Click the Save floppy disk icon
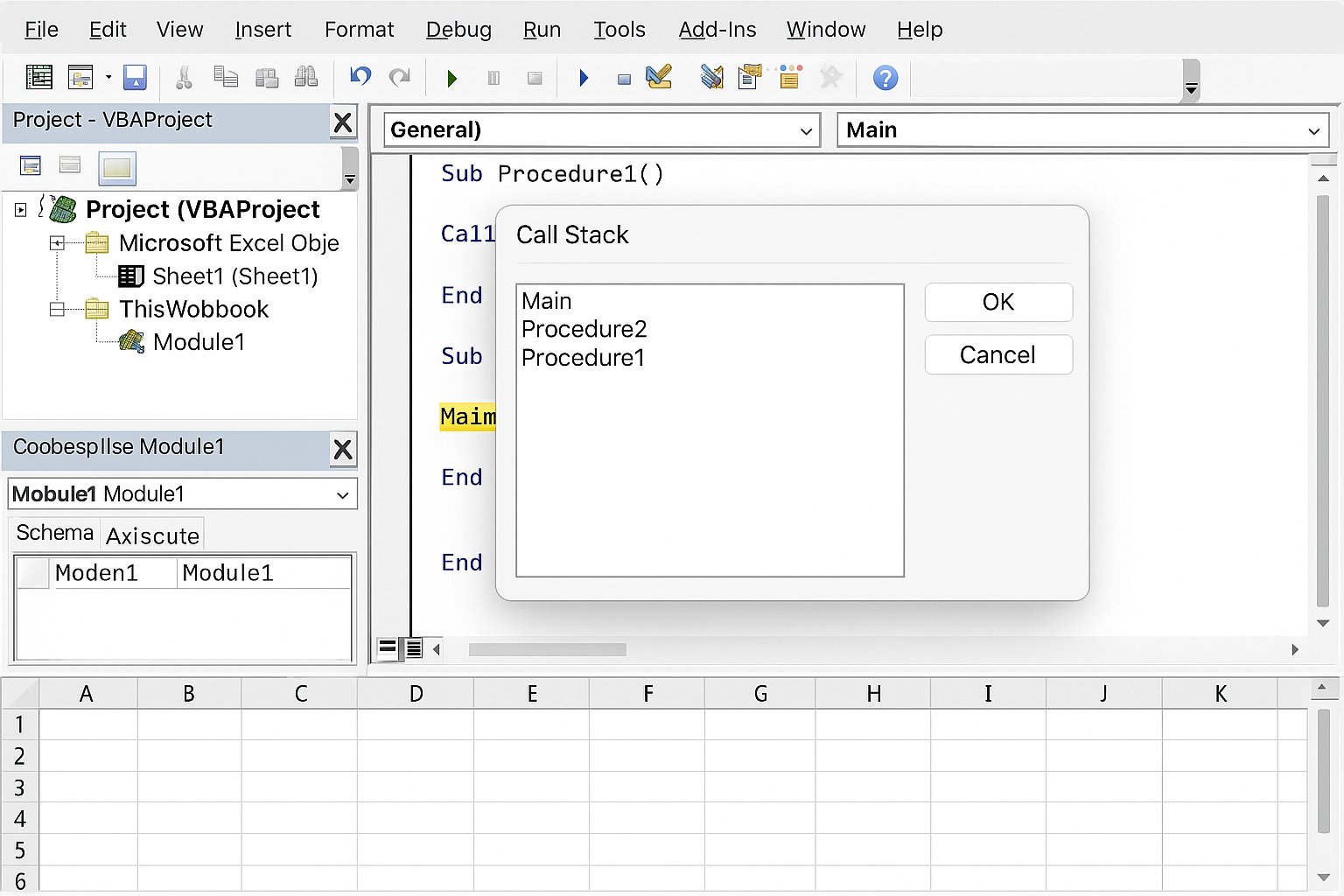1344x896 pixels. pos(135,77)
